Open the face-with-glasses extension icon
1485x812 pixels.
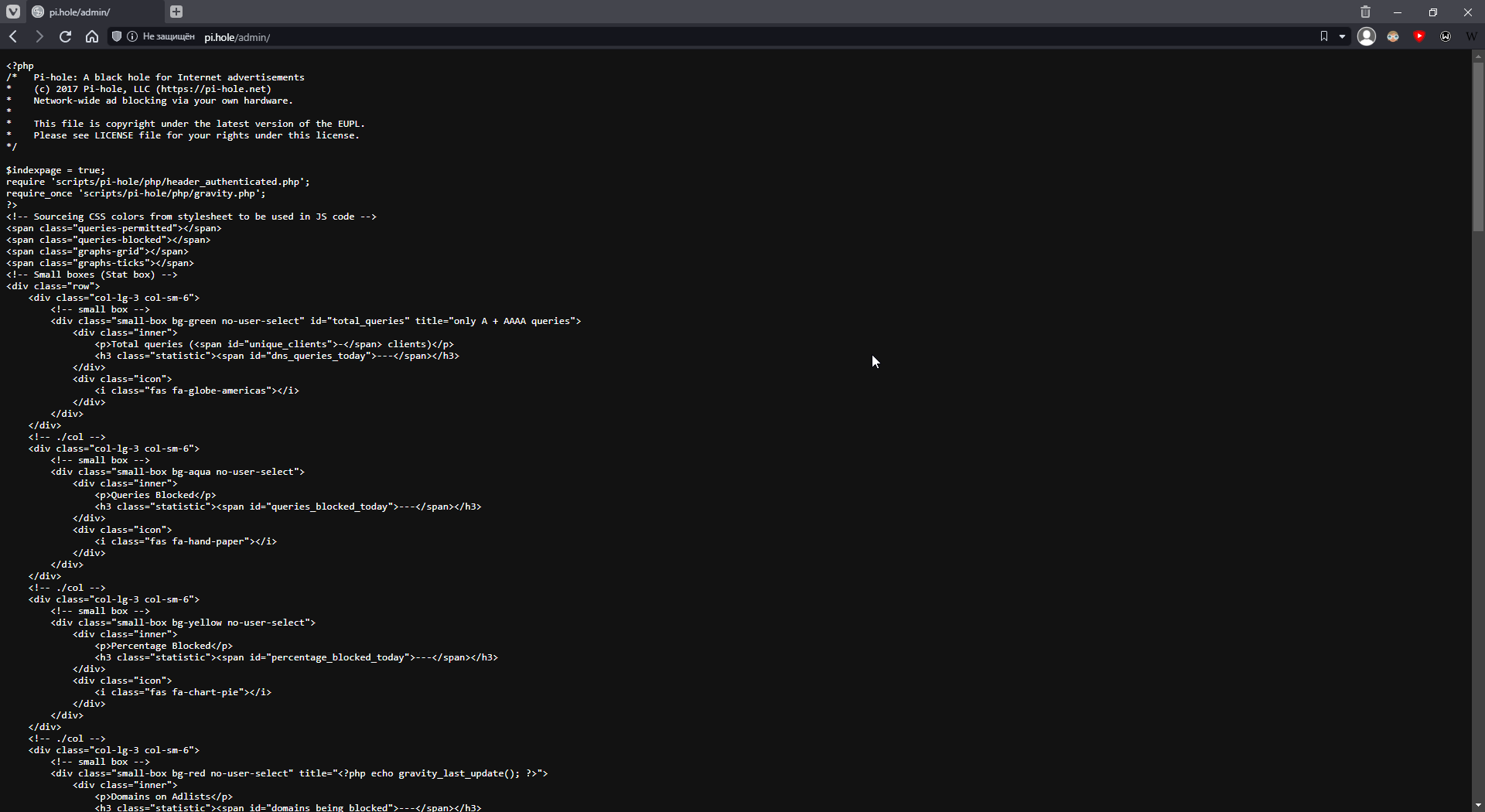1393,36
